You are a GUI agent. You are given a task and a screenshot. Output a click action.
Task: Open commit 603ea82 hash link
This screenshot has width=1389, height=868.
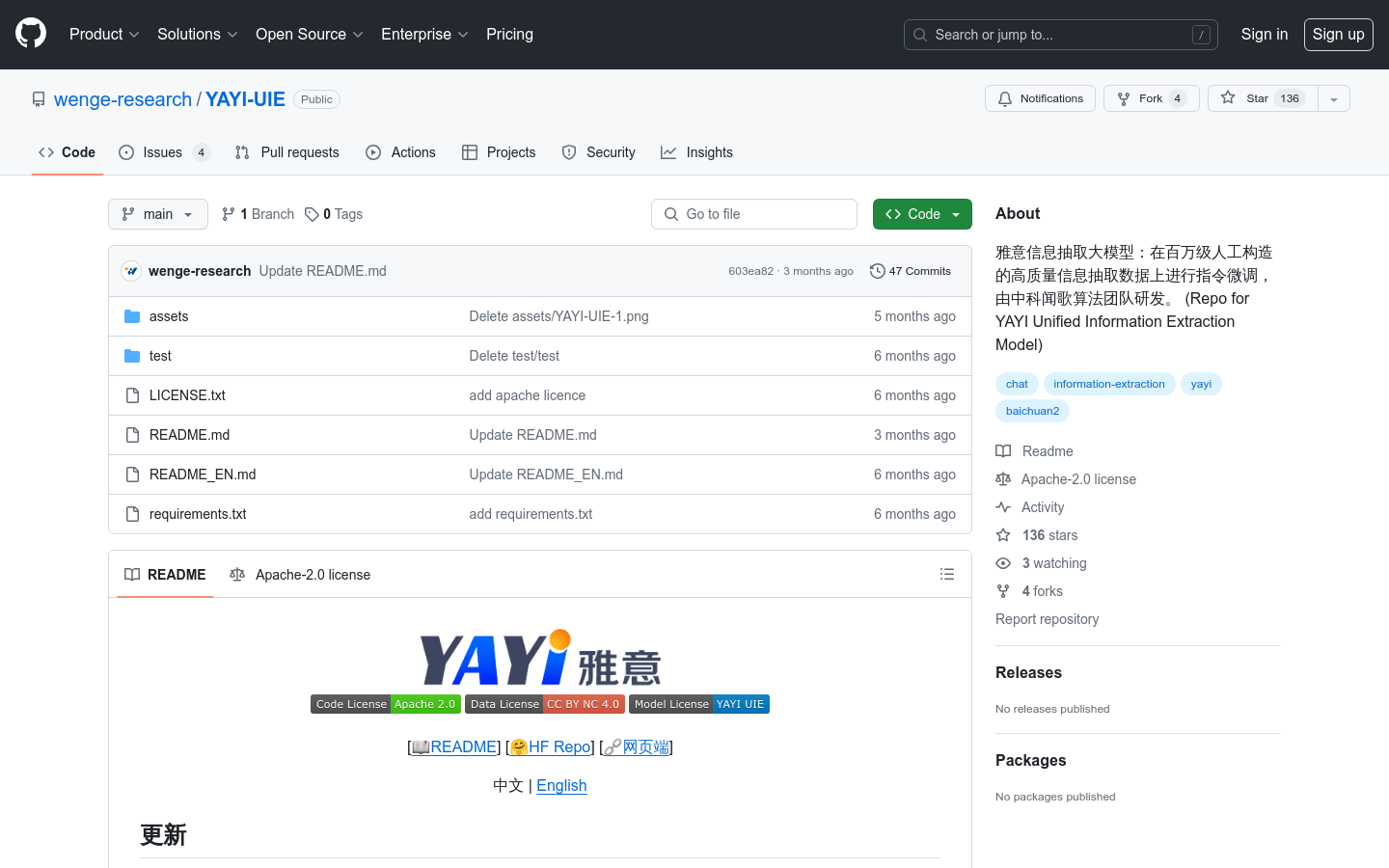[750, 271]
